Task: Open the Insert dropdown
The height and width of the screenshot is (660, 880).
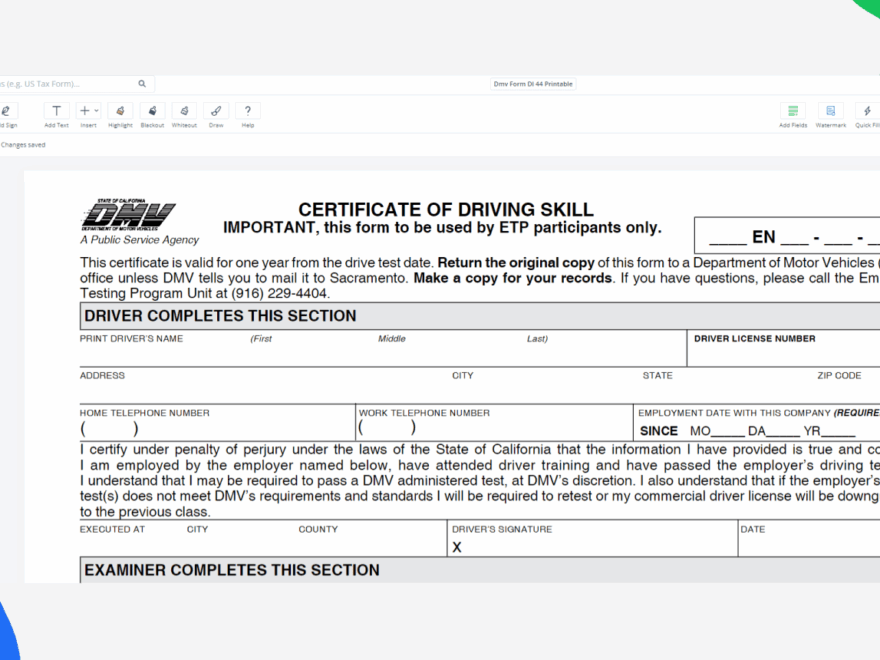Action: click(x=88, y=116)
